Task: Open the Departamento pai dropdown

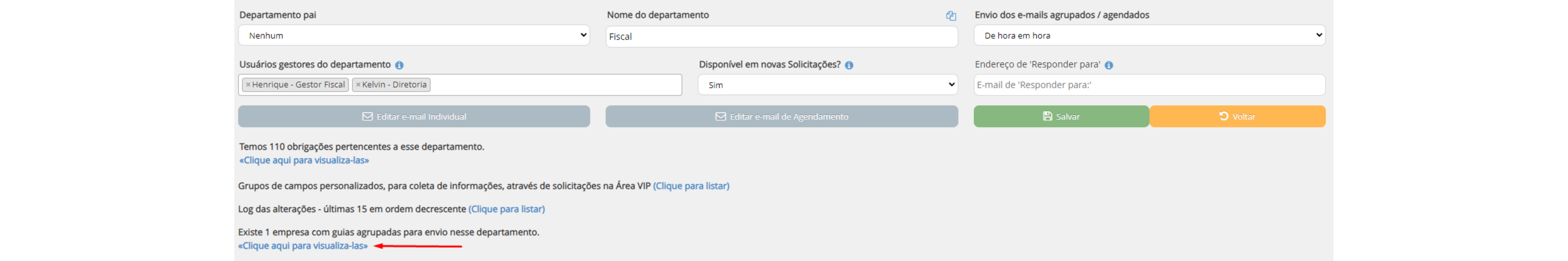Action: tap(414, 35)
